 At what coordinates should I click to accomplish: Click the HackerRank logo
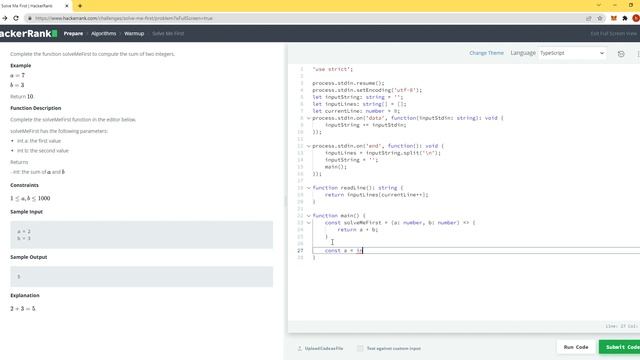click(28, 33)
